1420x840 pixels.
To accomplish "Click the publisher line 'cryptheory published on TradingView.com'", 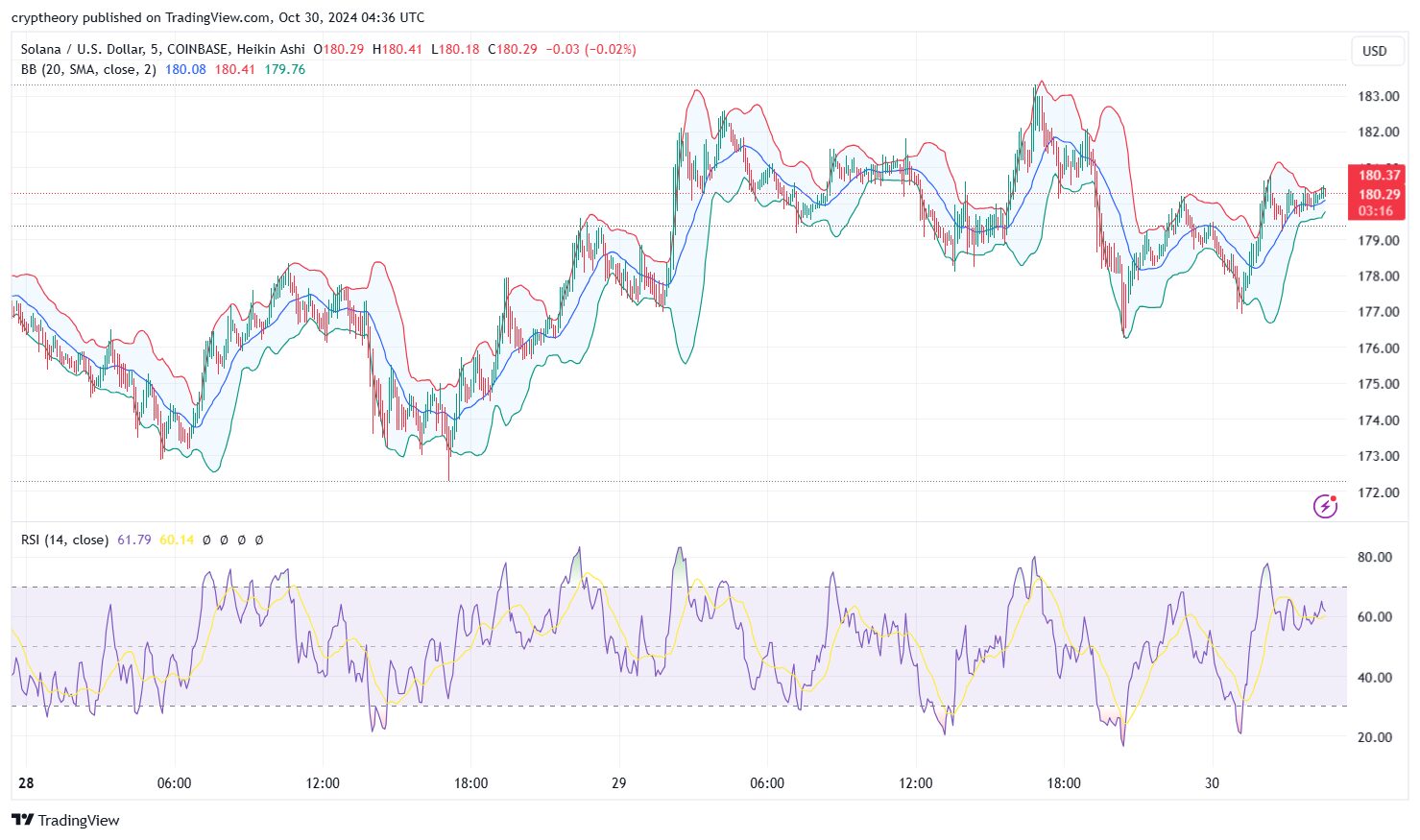I will (140, 17).
